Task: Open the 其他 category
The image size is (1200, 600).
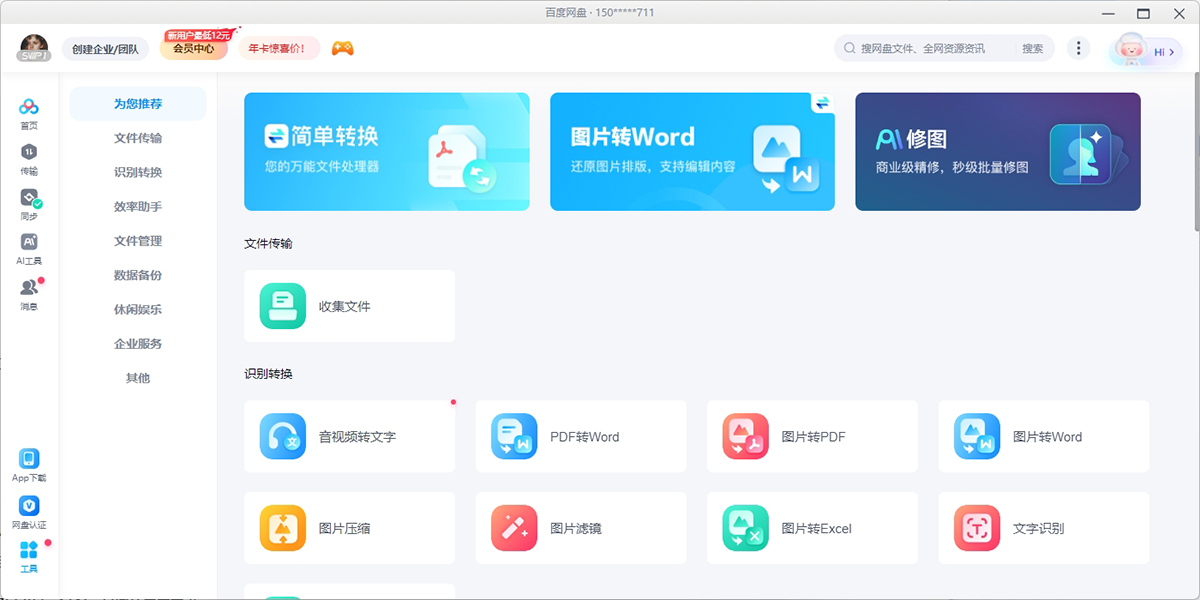Action: (x=138, y=378)
